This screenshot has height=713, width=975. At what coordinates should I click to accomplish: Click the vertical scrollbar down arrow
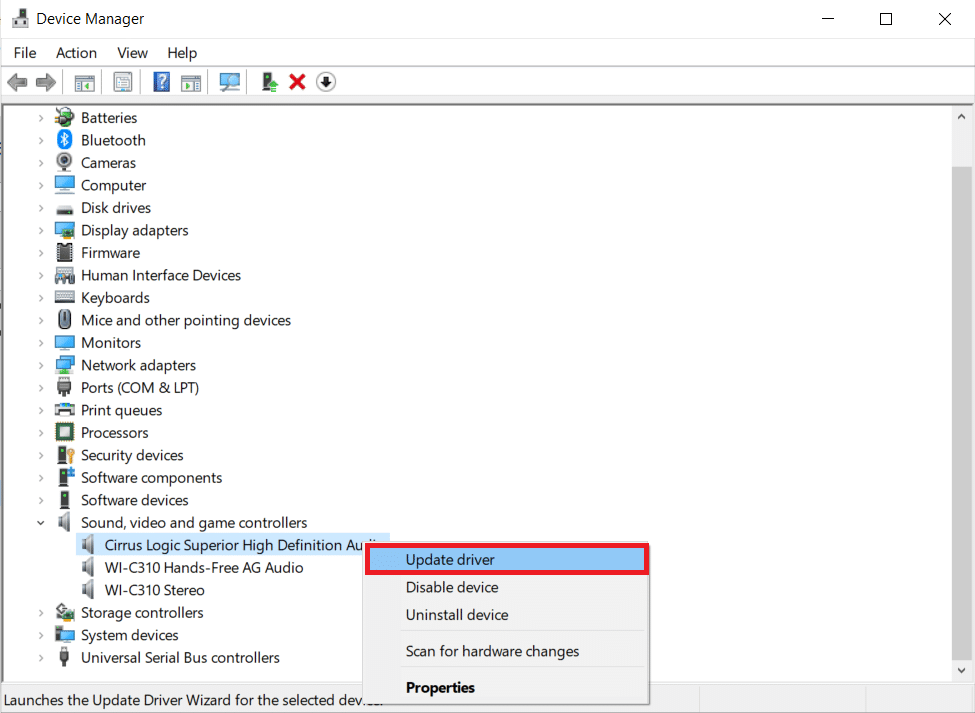point(961,671)
